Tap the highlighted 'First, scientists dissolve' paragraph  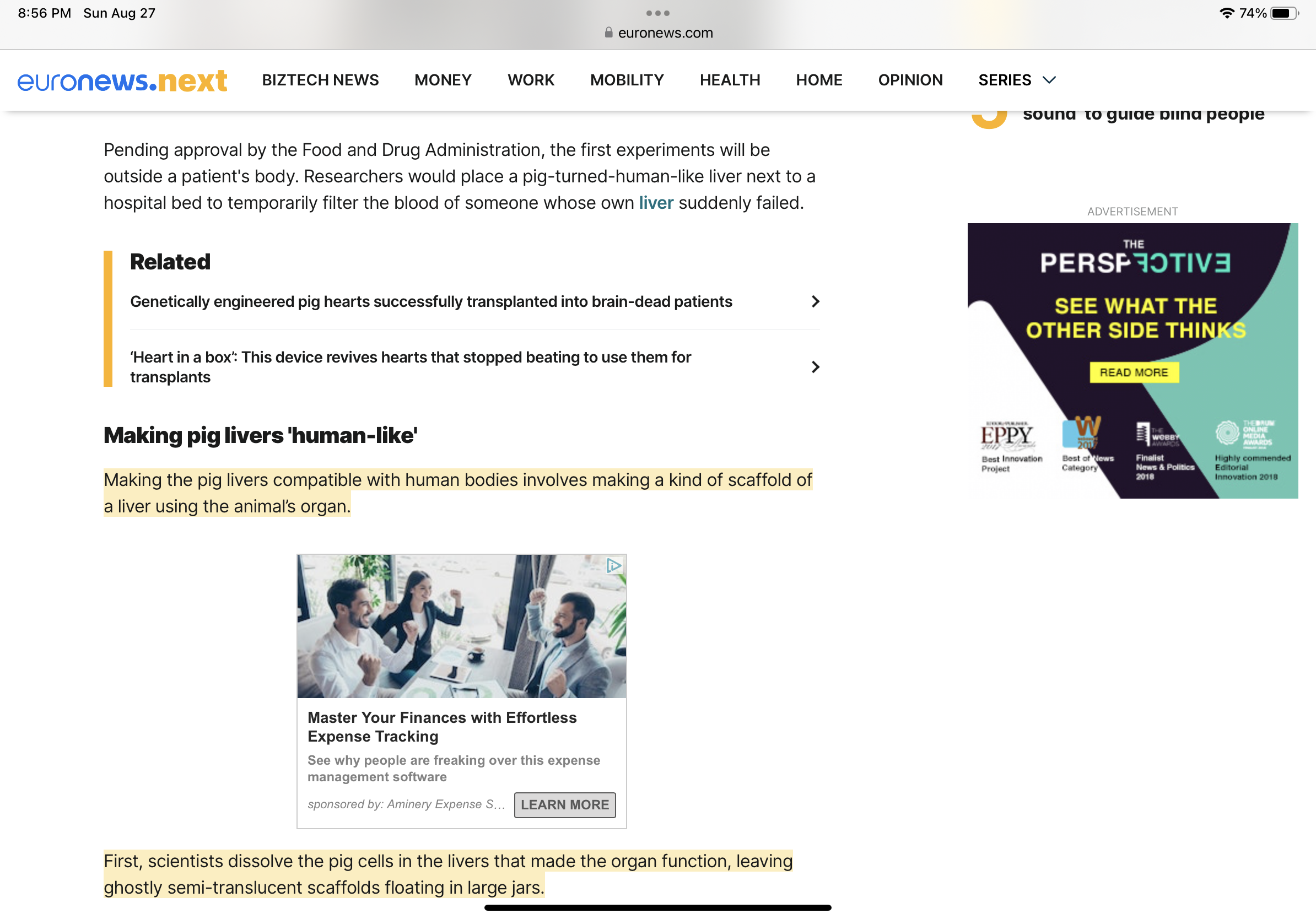tap(448, 874)
